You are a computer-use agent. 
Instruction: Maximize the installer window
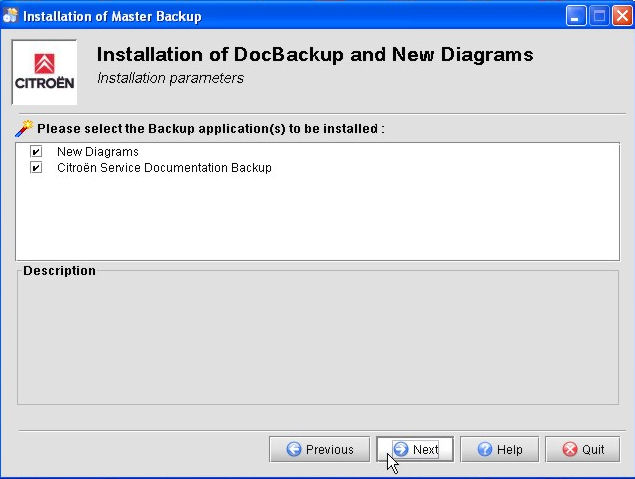(x=598, y=16)
